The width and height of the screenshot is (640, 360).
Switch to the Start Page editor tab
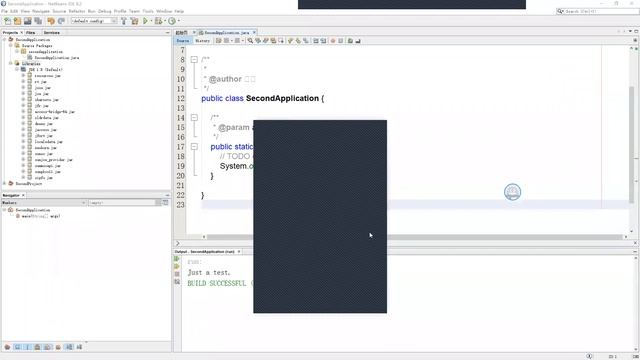(182, 32)
